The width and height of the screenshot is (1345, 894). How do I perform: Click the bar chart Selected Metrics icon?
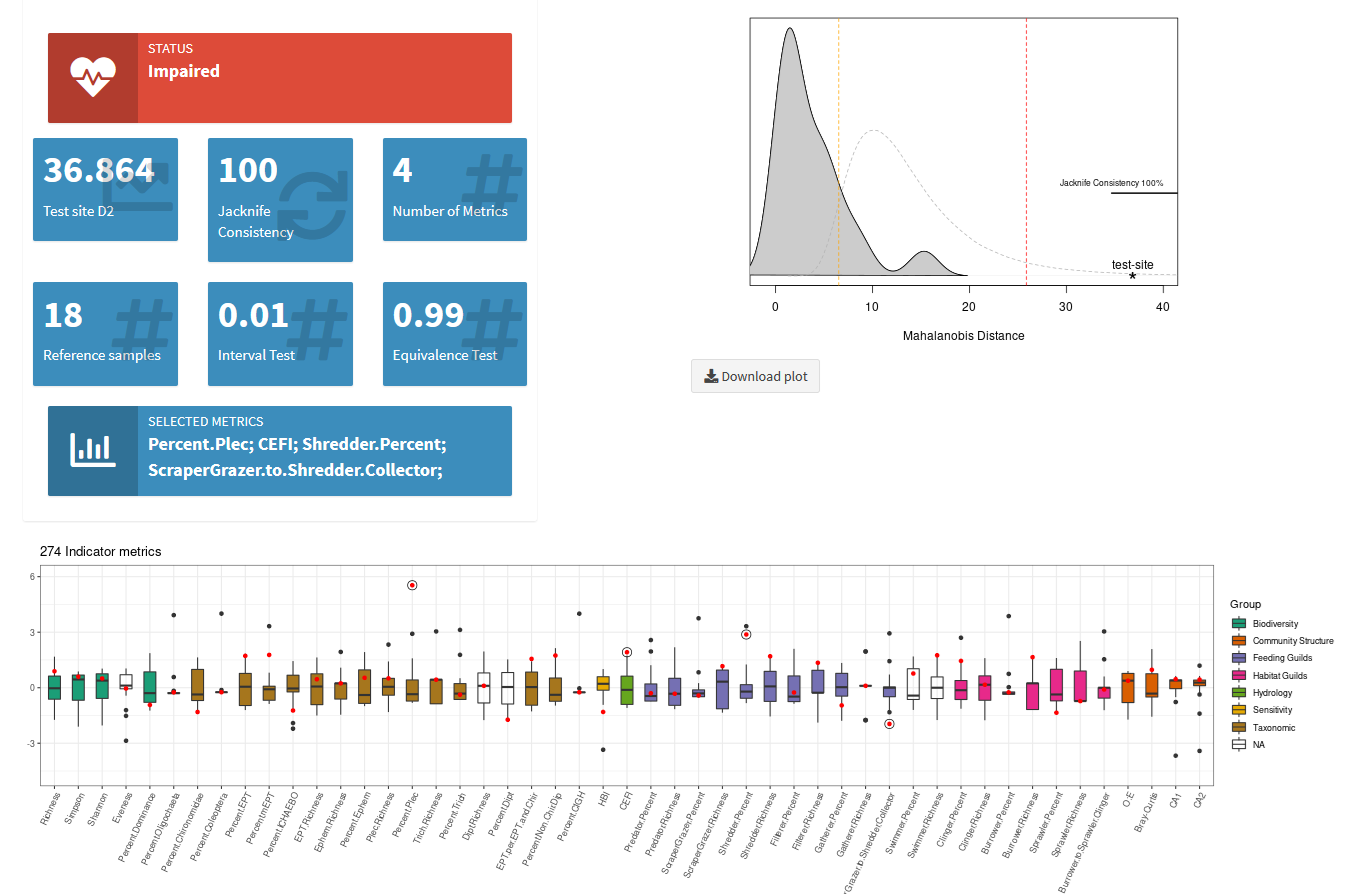coord(93,450)
